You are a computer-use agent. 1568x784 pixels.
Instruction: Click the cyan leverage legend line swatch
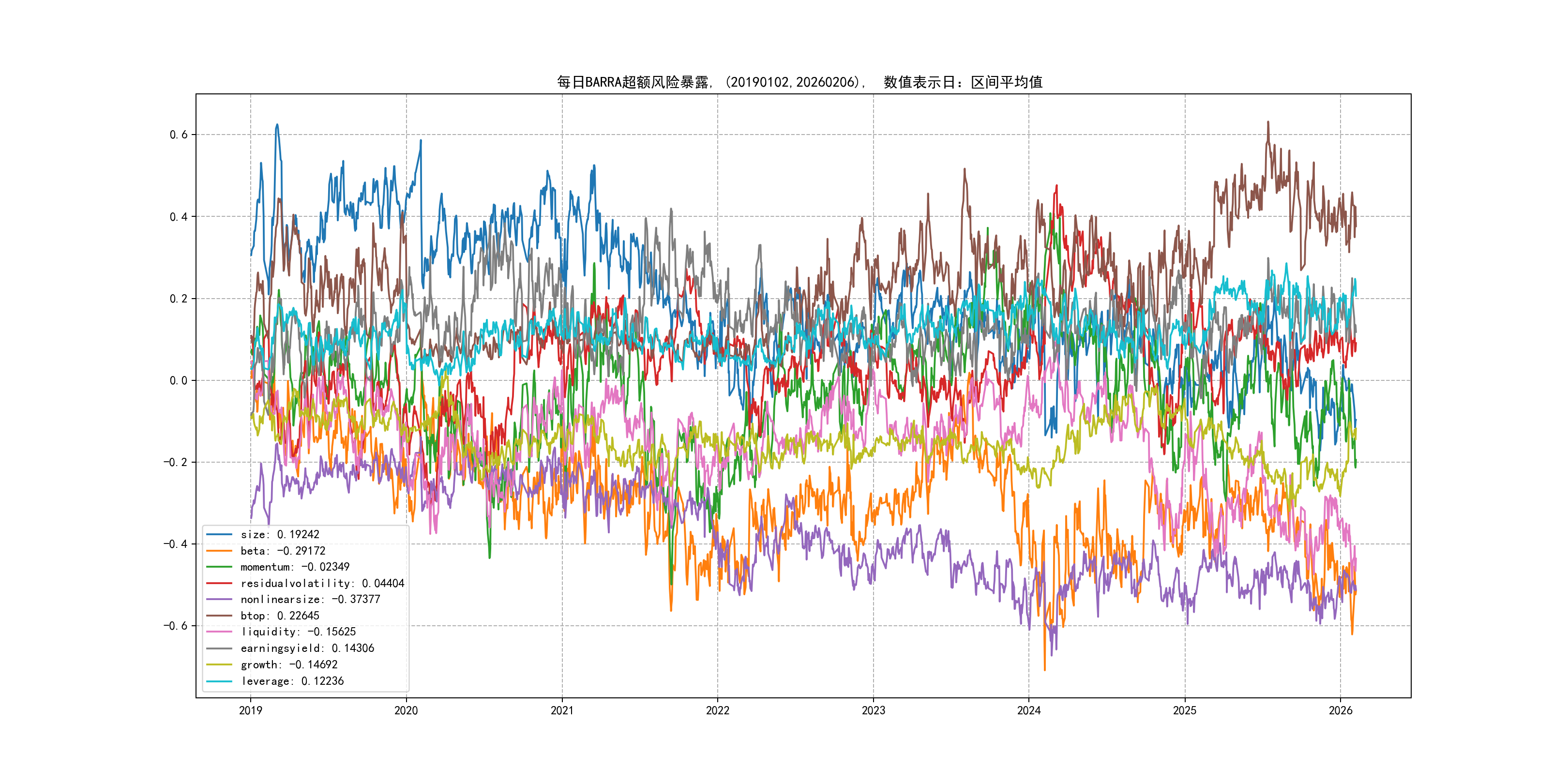(x=219, y=681)
